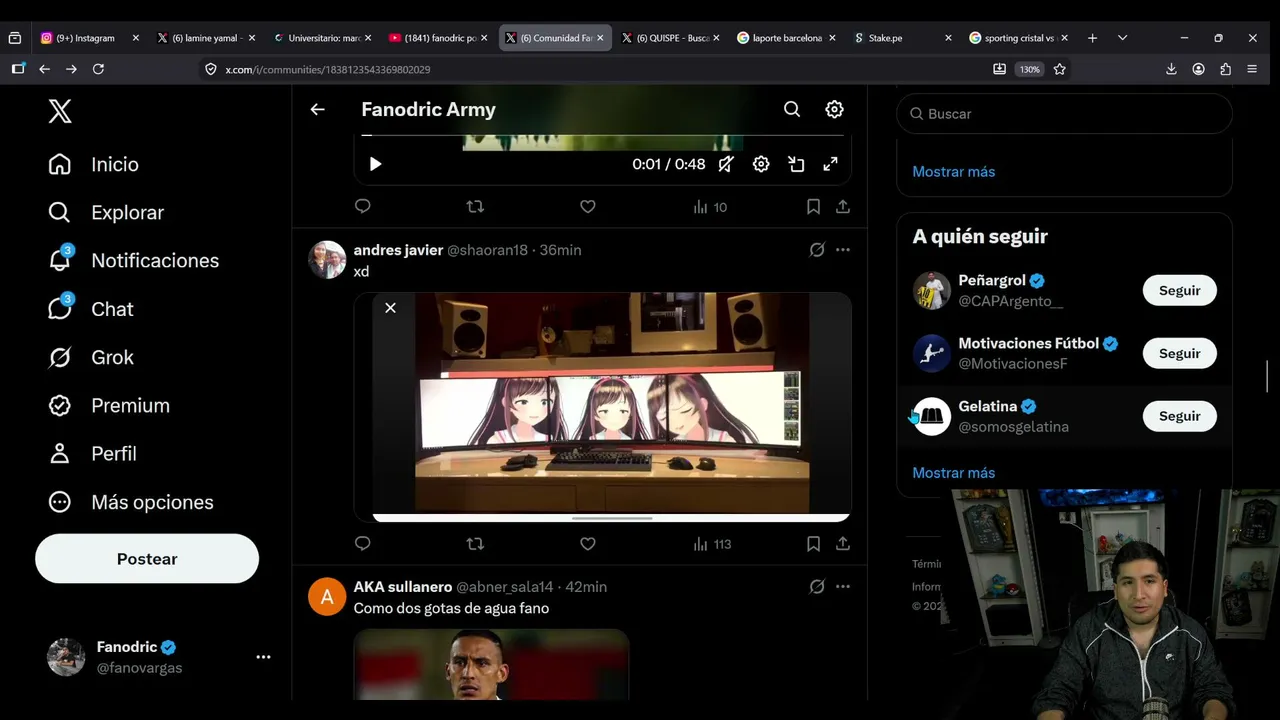
Task: Share the video post
Action: coord(843,207)
